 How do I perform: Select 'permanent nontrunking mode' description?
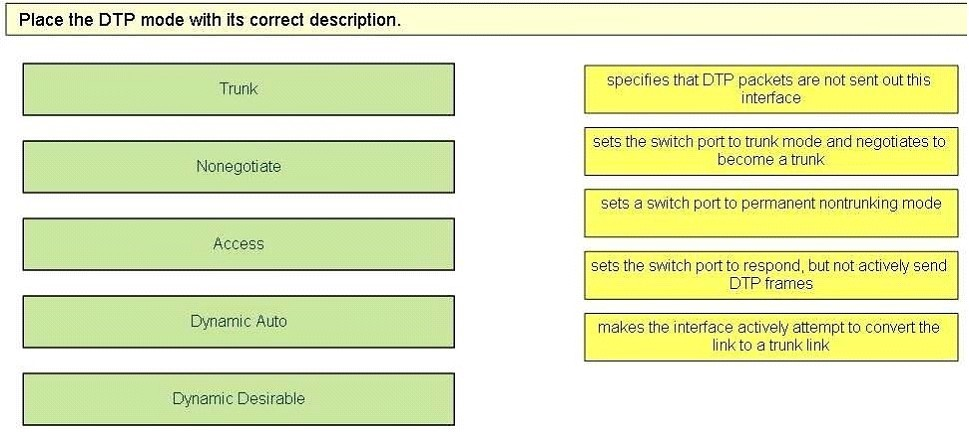[771, 213]
